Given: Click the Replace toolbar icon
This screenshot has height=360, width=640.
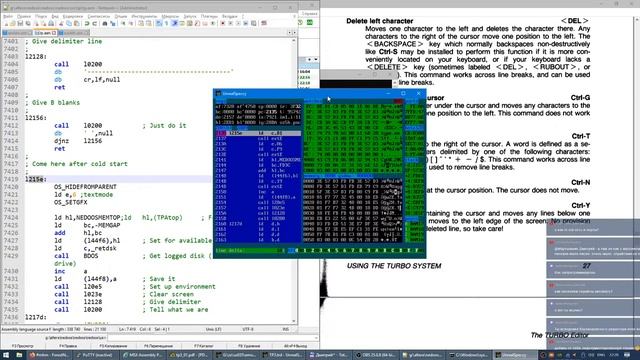Looking at the screenshot, I should pos(112,23).
